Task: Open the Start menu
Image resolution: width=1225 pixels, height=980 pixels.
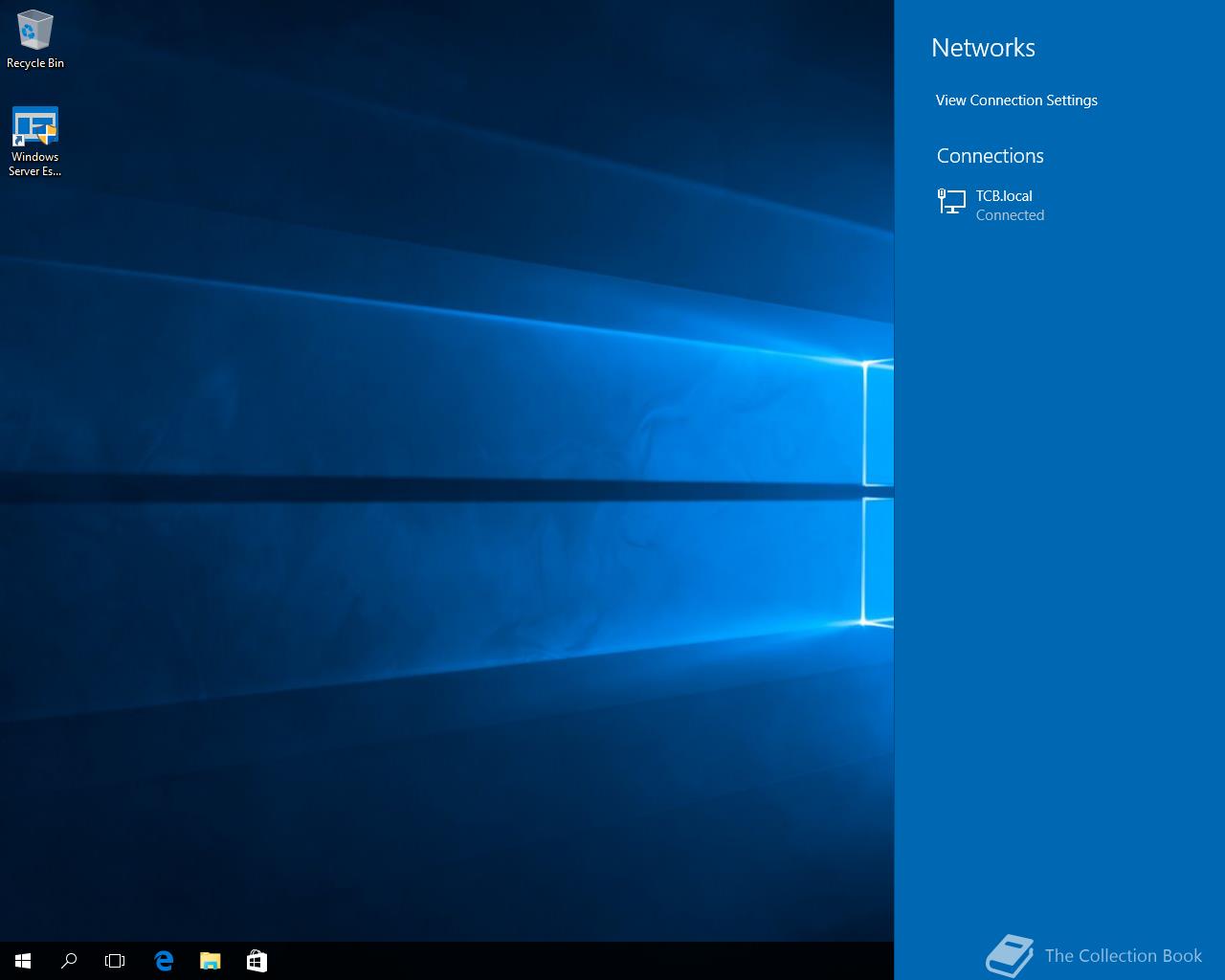Action: click(x=23, y=961)
